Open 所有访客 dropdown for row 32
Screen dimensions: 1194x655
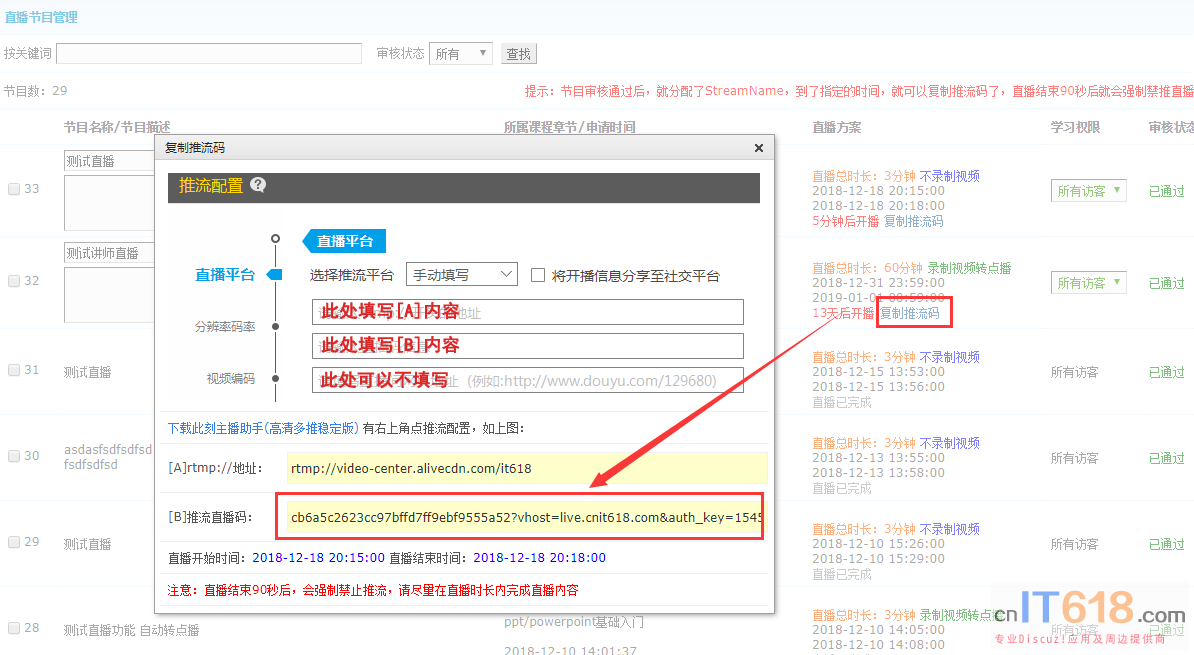[1088, 283]
